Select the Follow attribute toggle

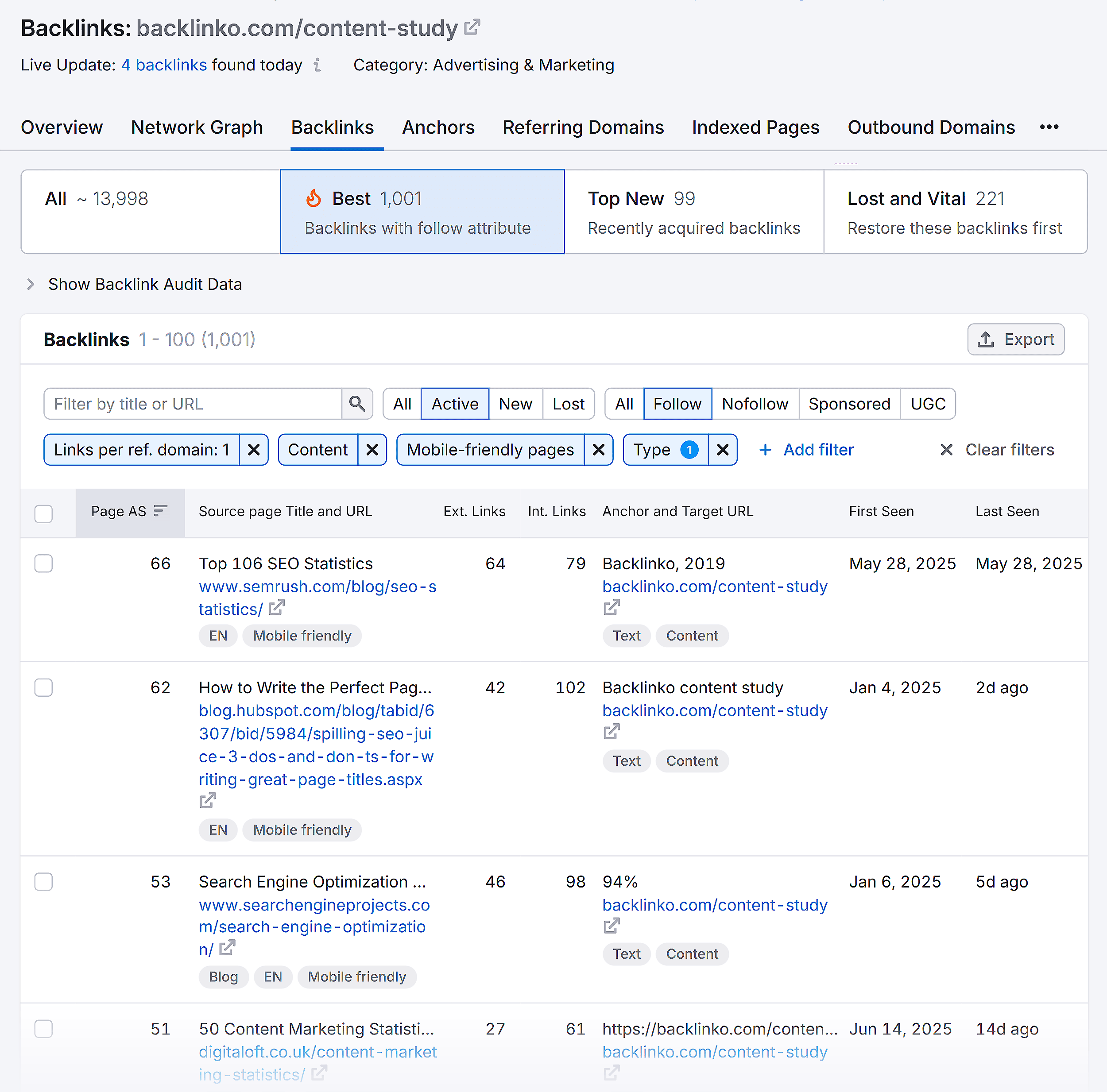pyautogui.click(x=678, y=404)
